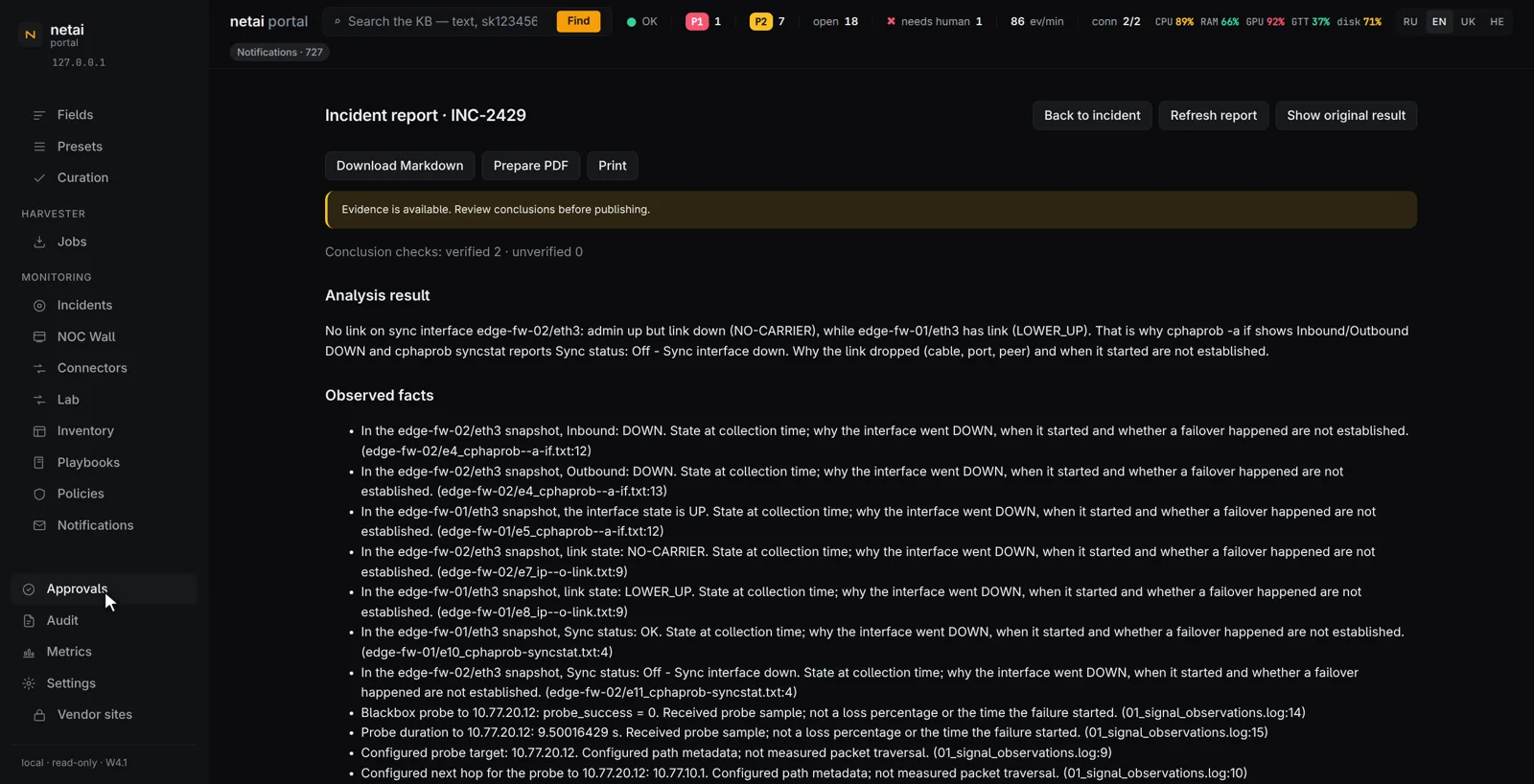Click the Presets list icon

coord(39,147)
